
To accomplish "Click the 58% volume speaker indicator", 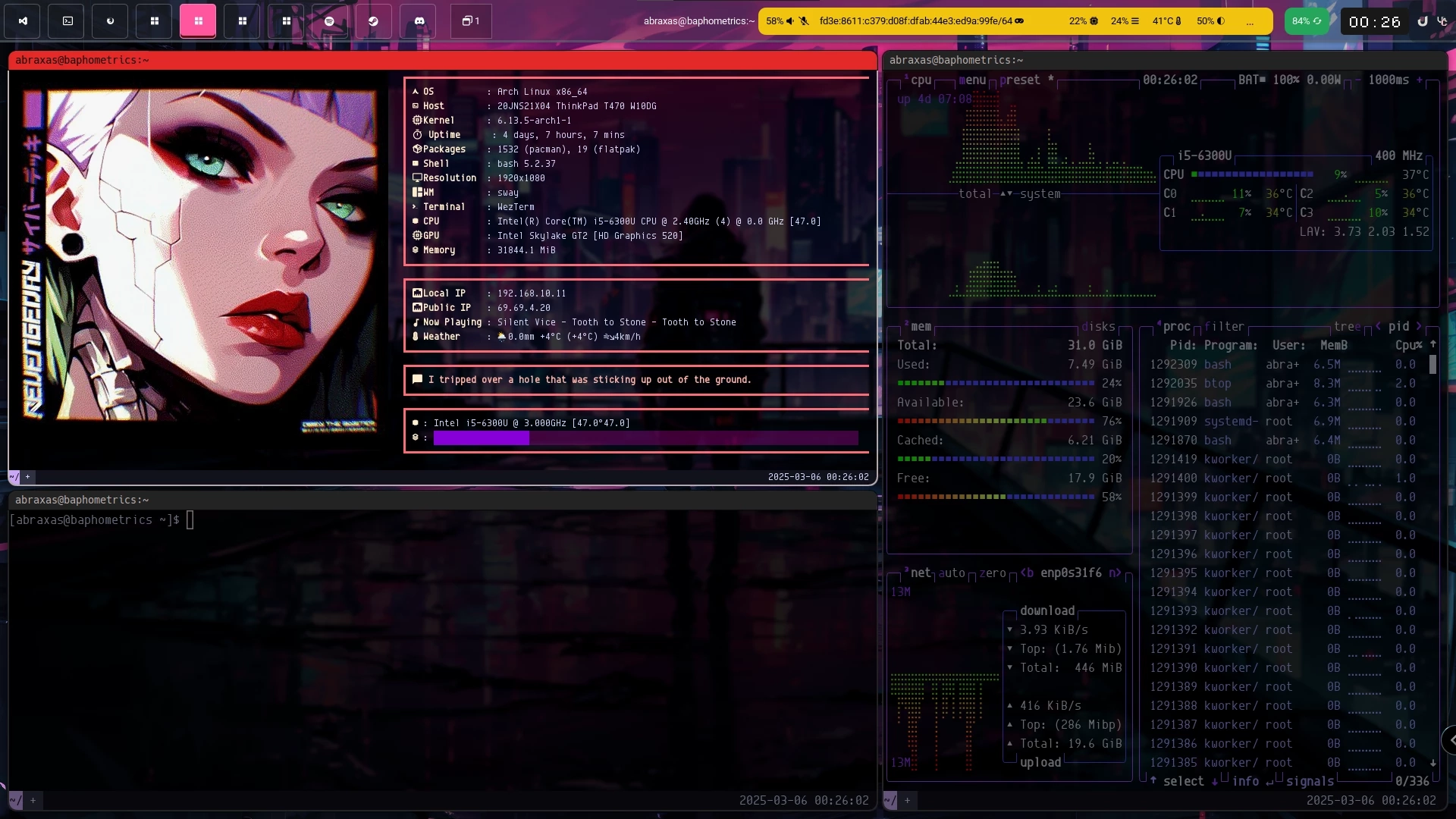I will [780, 21].
